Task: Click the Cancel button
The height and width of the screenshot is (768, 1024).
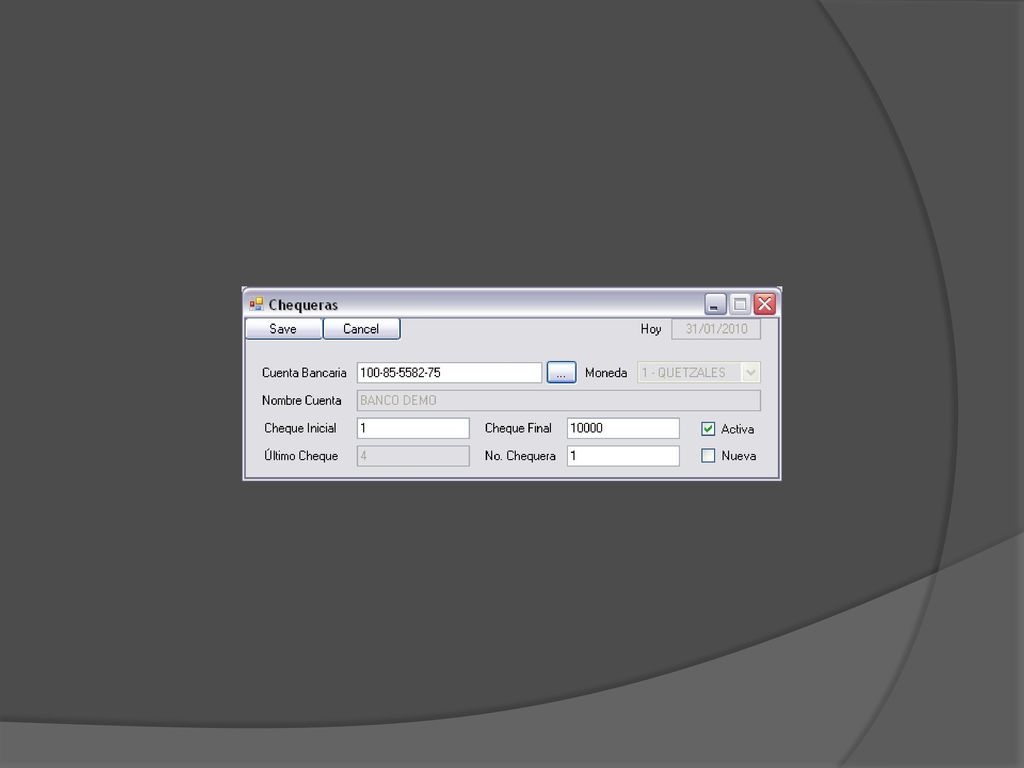Action: click(361, 329)
